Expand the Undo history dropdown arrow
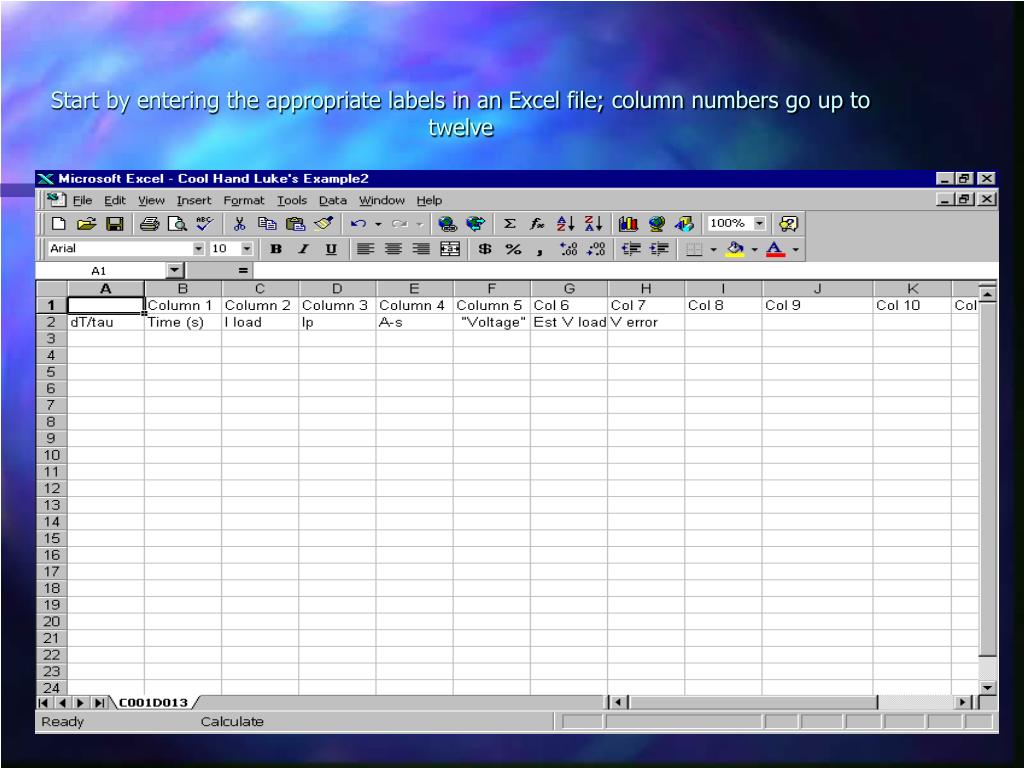The width and height of the screenshot is (1024, 768). [378, 224]
